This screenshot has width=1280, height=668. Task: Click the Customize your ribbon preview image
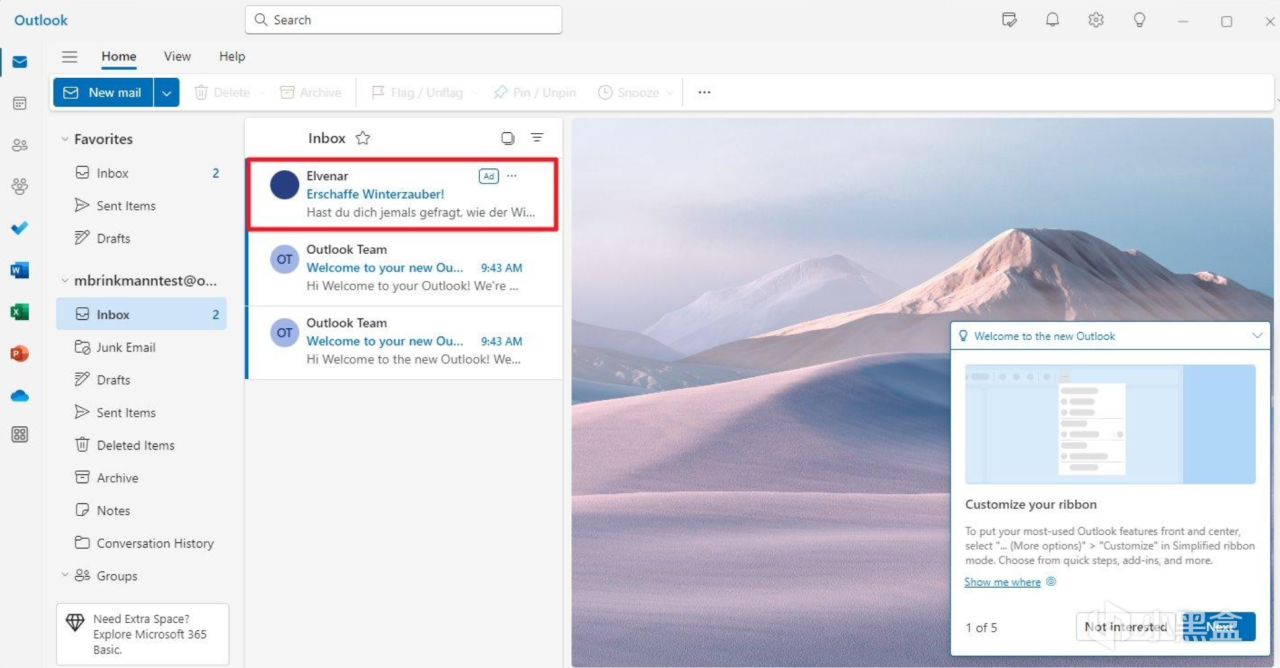click(1110, 424)
